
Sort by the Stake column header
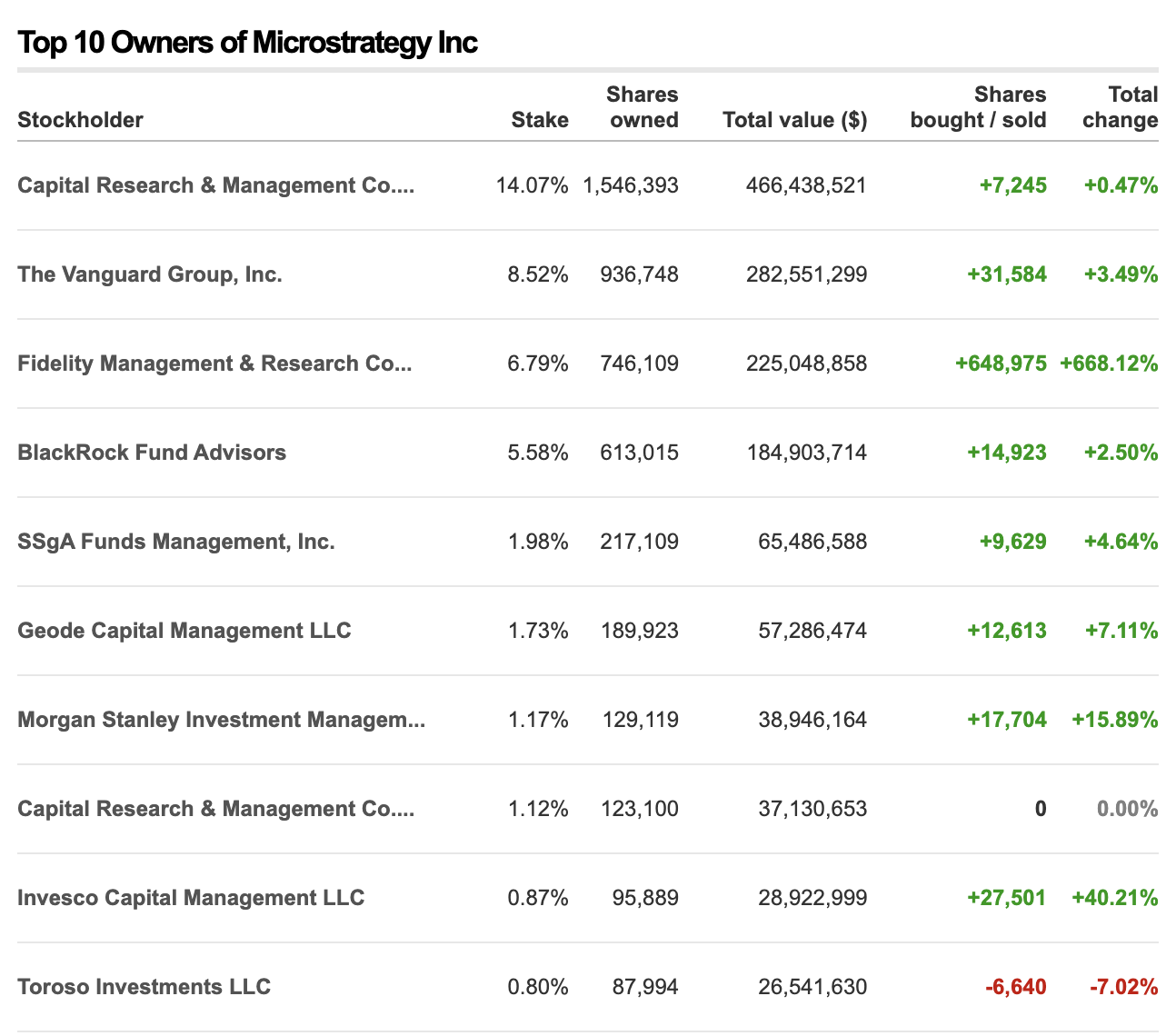[x=540, y=120]
